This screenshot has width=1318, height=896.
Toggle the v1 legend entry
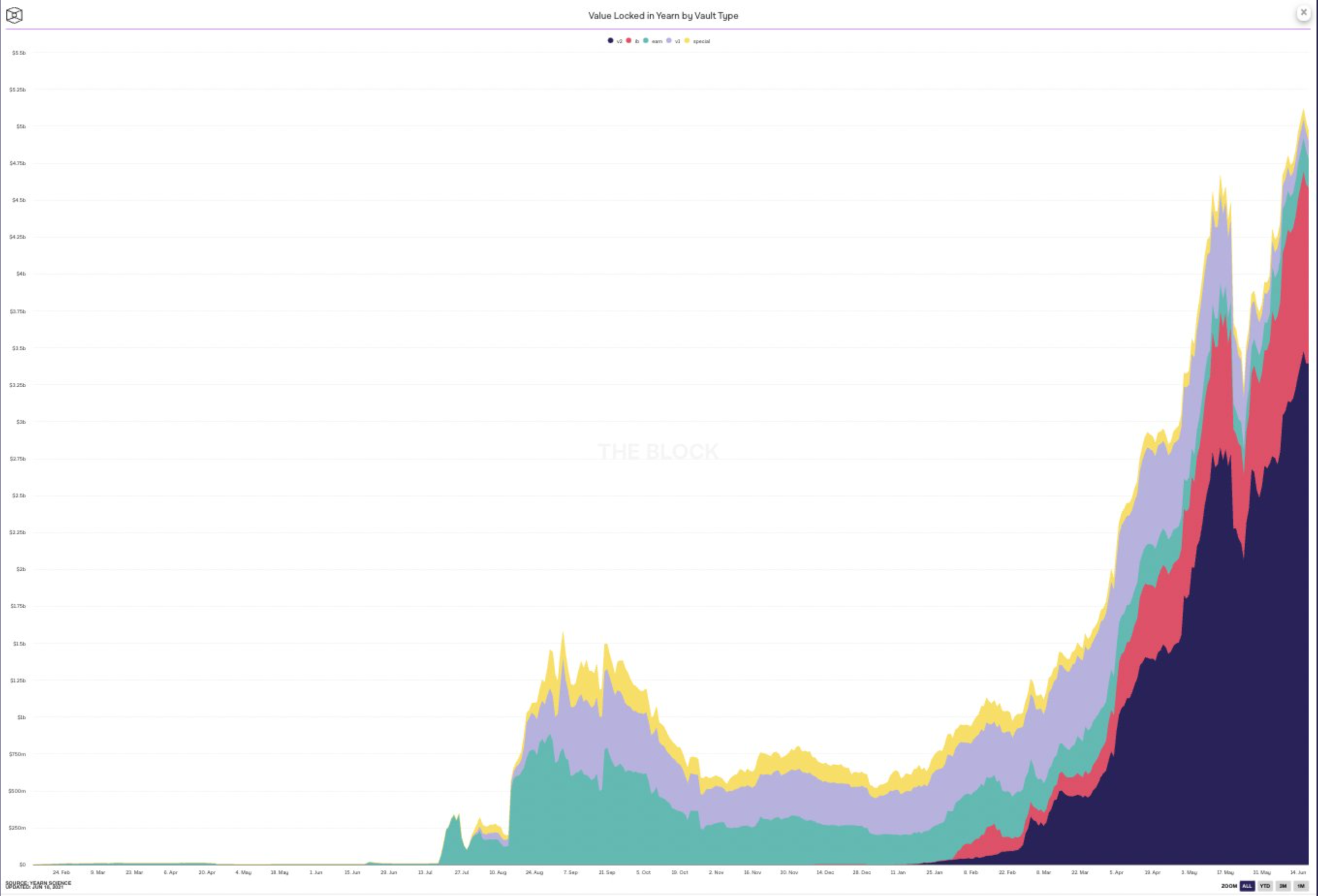[673, 41]
